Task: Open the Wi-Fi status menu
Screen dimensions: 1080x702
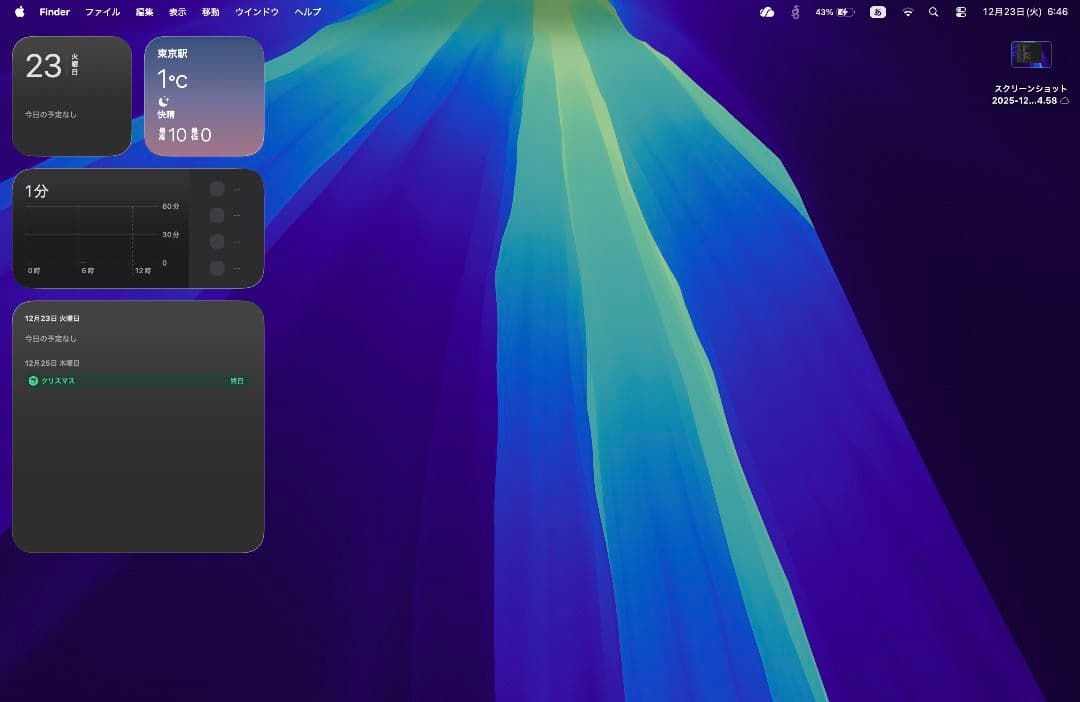Action: coord(908,12)
